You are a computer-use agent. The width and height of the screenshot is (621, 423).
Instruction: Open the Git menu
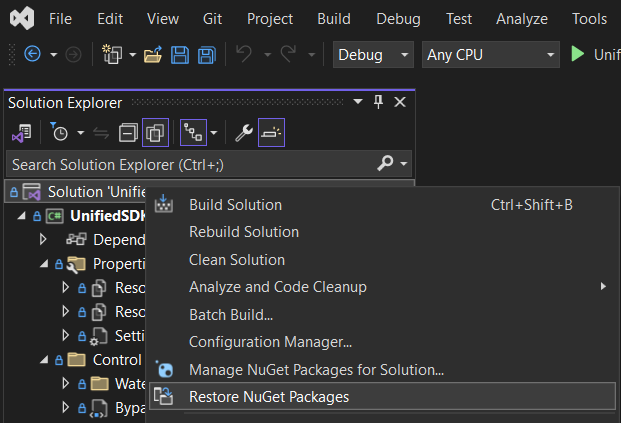pyautogui.click(x=212, y=19)
